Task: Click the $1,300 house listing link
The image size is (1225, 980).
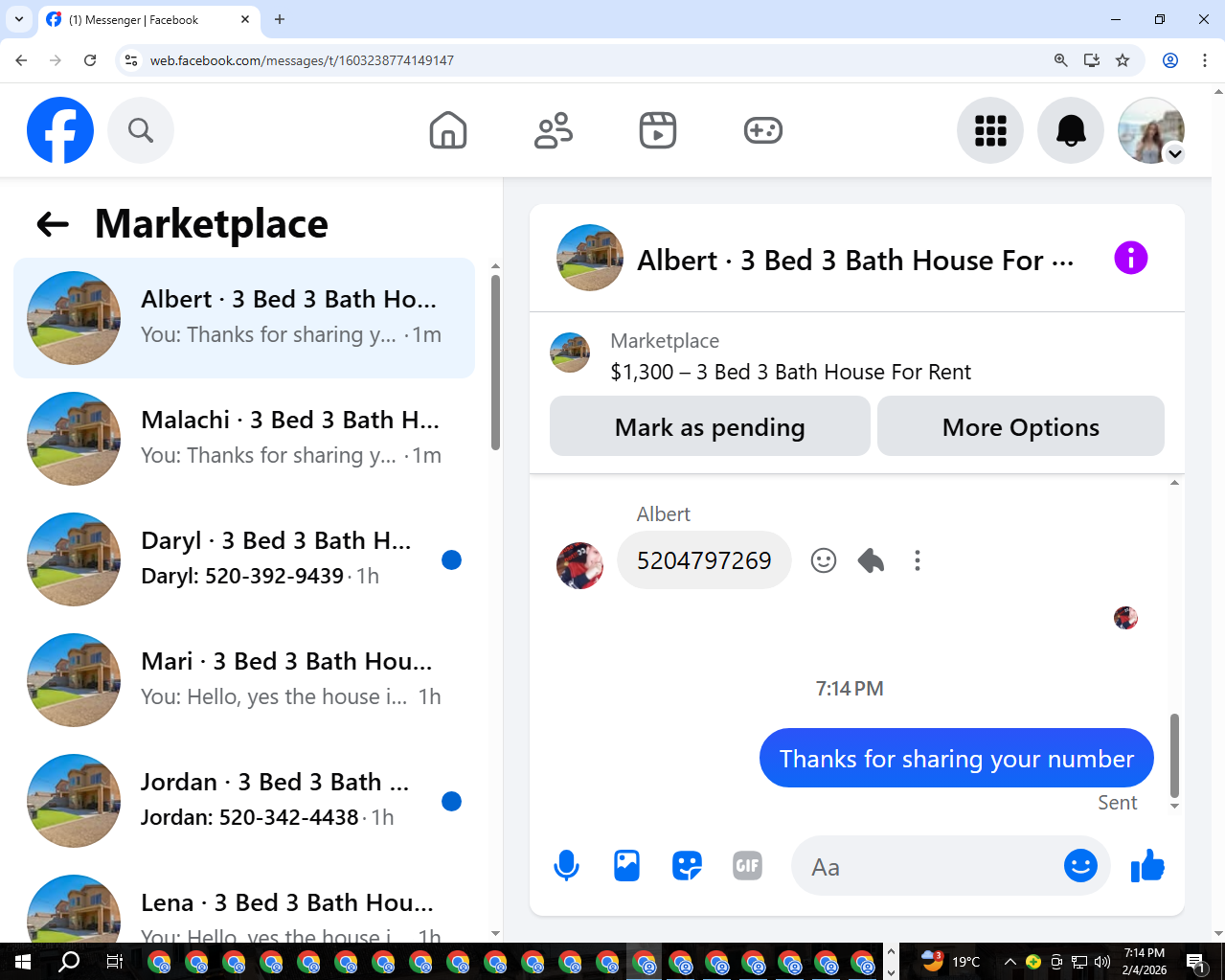Action: pos(790,372)
